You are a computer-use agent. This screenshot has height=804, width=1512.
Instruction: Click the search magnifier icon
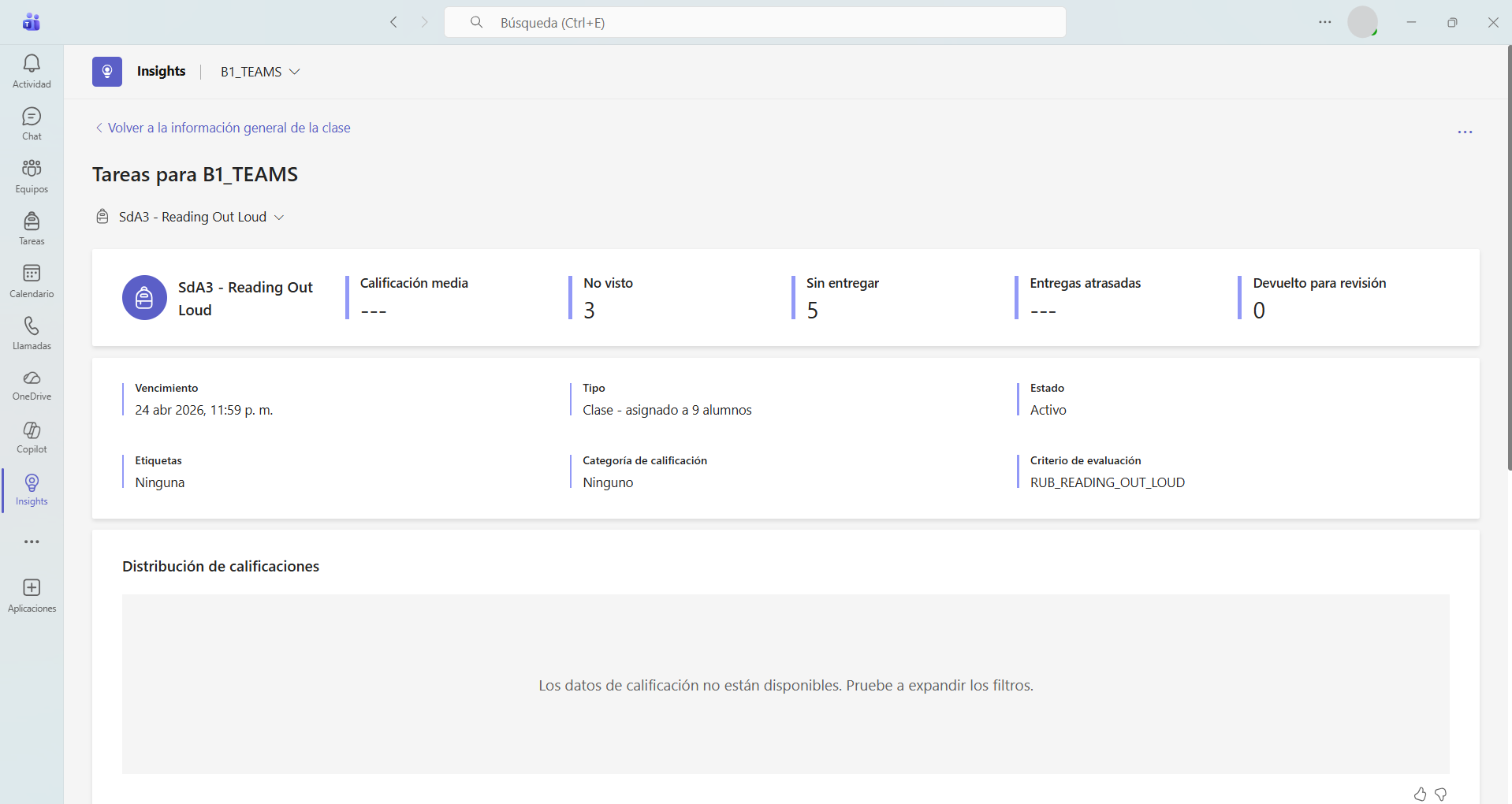point(476,22)
